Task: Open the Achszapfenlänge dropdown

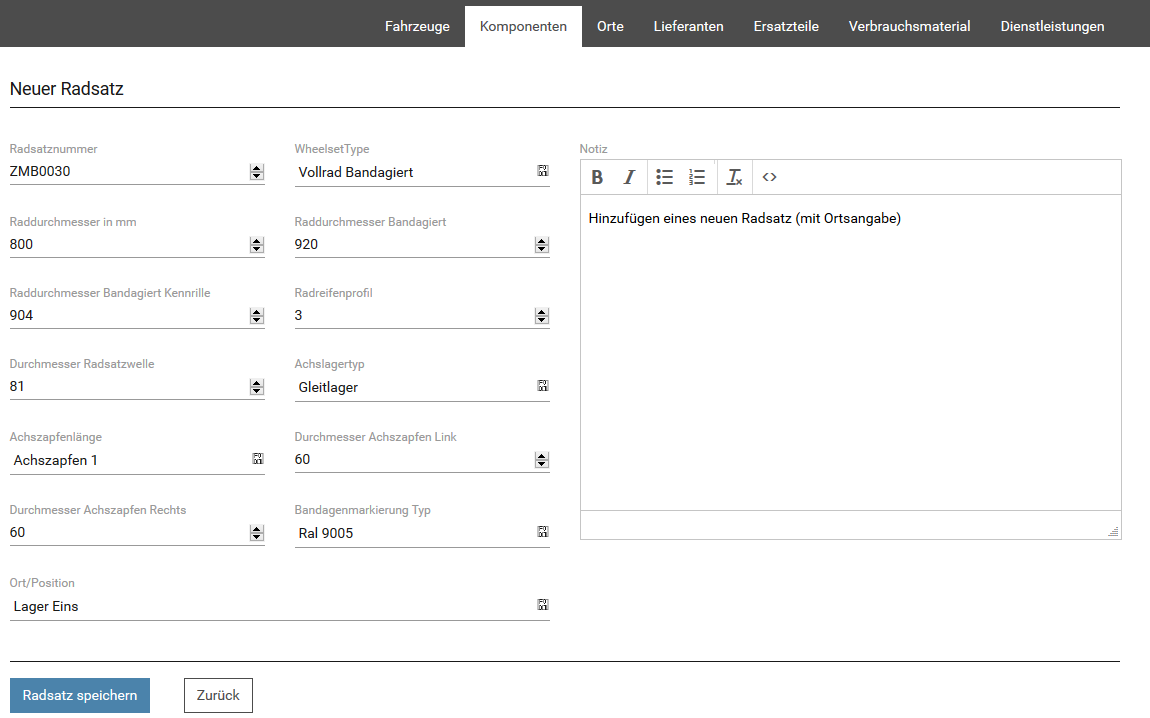Action: (257, 459)
